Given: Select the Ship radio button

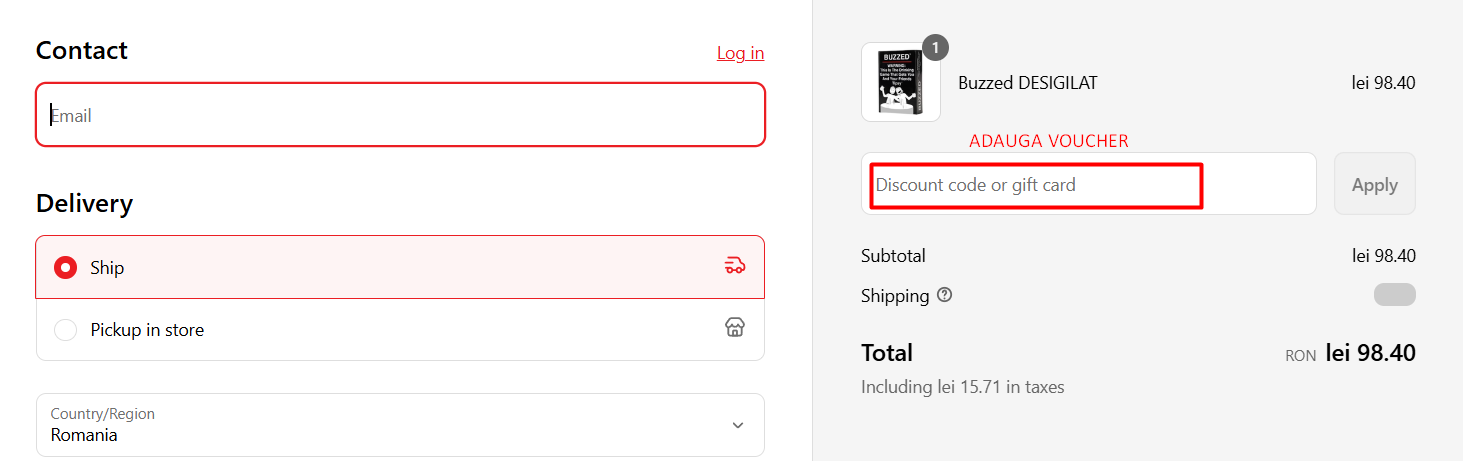Looking at the screenshot, I should [x=65, y=268].
